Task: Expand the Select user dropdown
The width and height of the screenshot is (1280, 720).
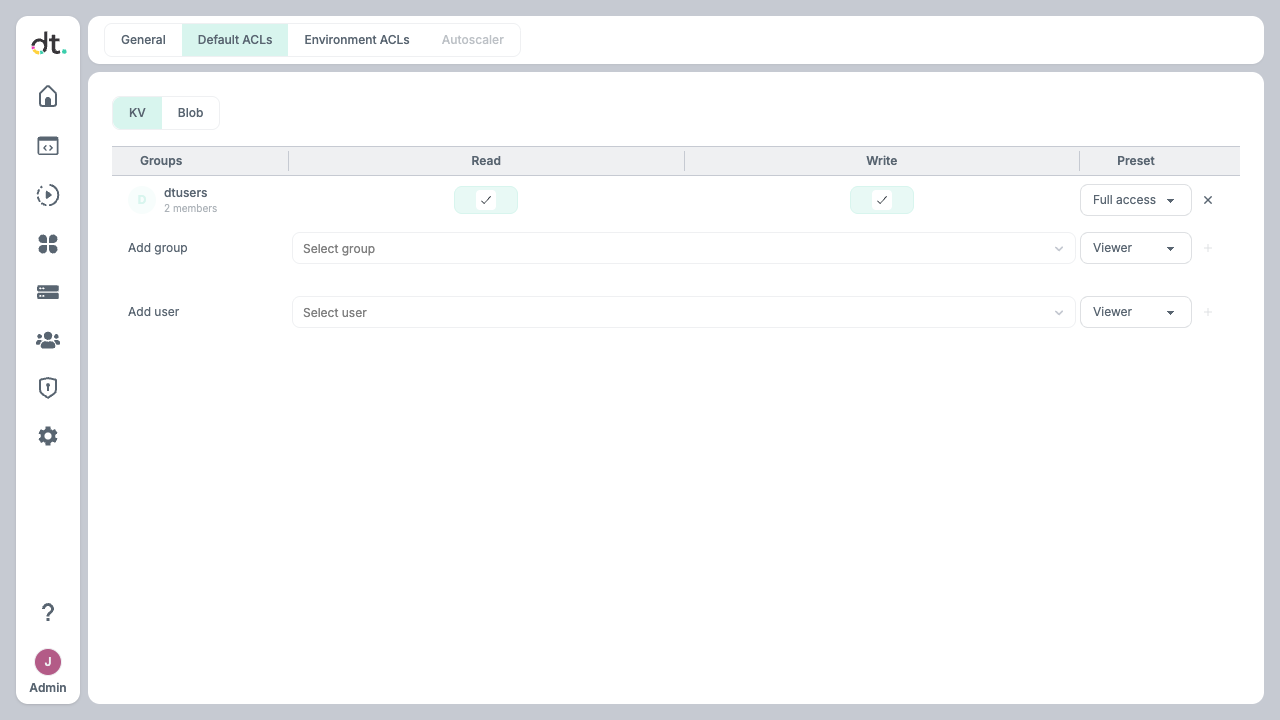Action: (683, 312)
